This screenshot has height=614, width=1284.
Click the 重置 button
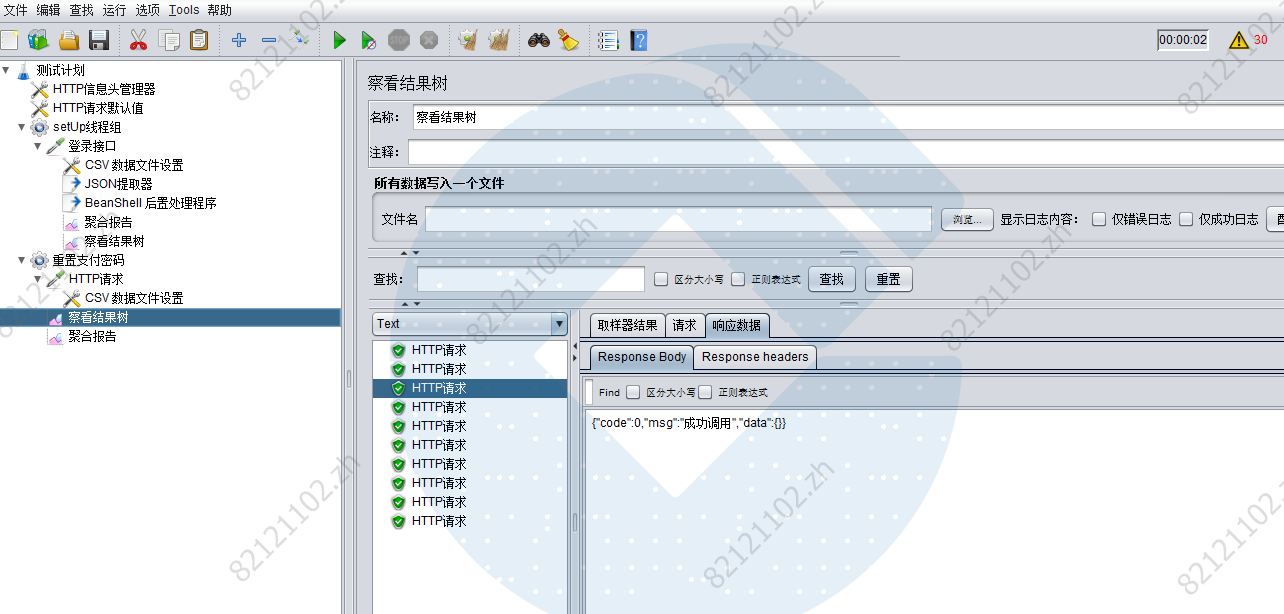click(x=888, y=279)
